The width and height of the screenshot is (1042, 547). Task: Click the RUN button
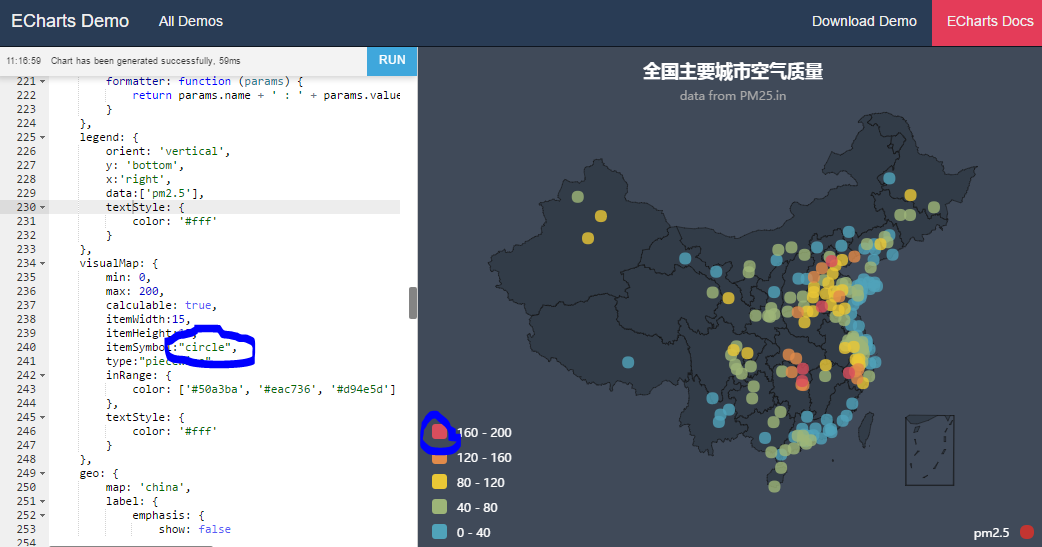pyautogui.click(x=392, y=60)
